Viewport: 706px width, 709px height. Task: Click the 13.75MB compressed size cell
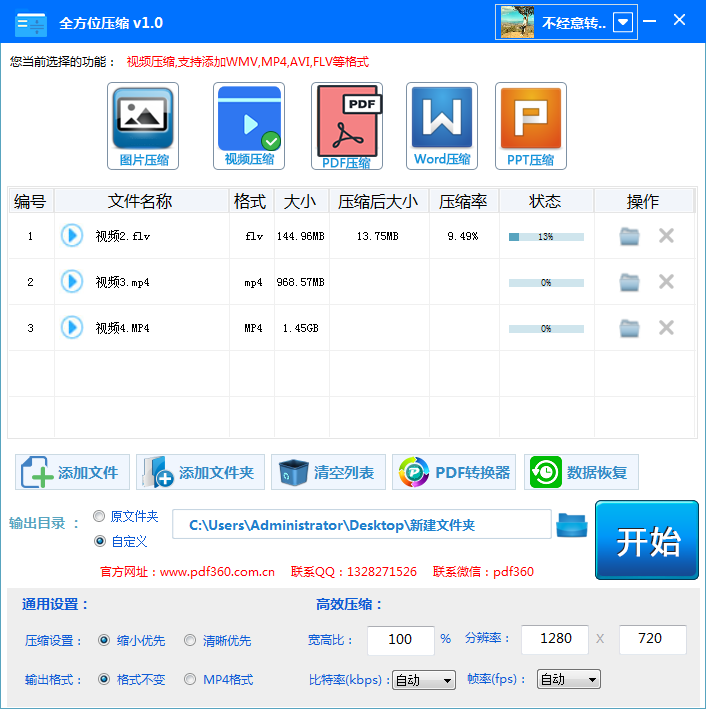(378, 236)
